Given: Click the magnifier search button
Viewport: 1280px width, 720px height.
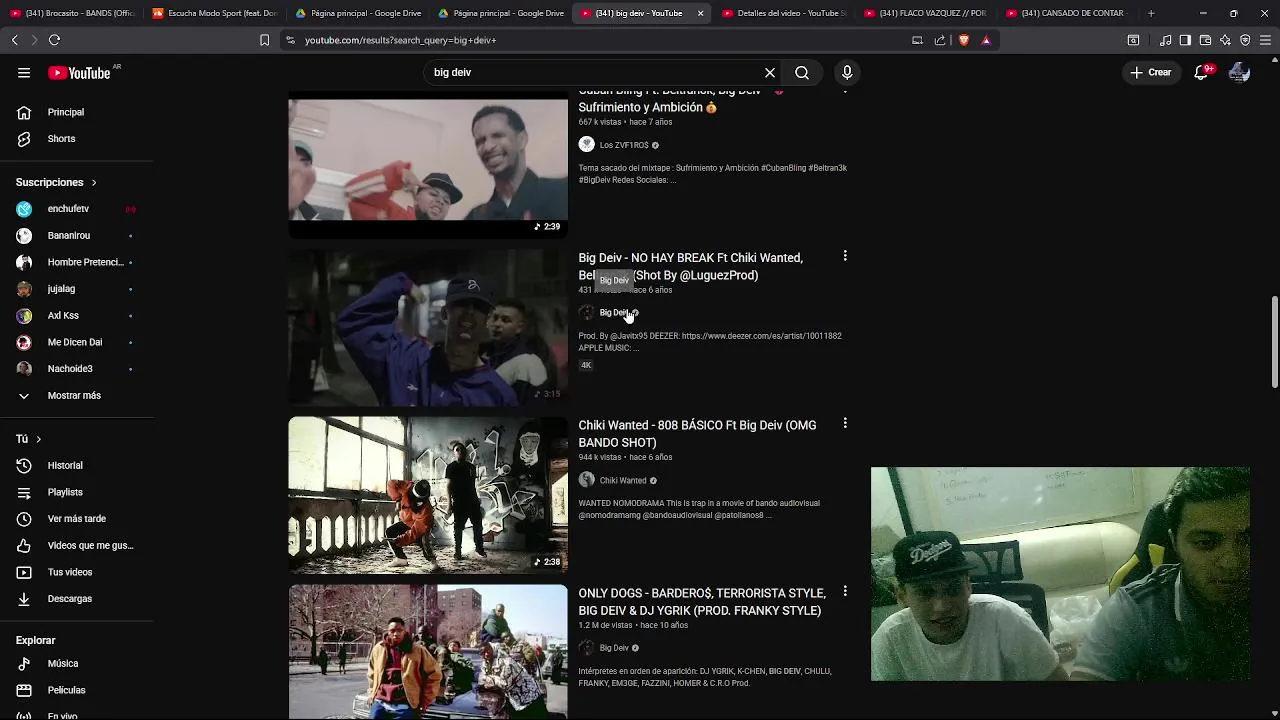Looking at the screenshot, I should click(802, 73).
